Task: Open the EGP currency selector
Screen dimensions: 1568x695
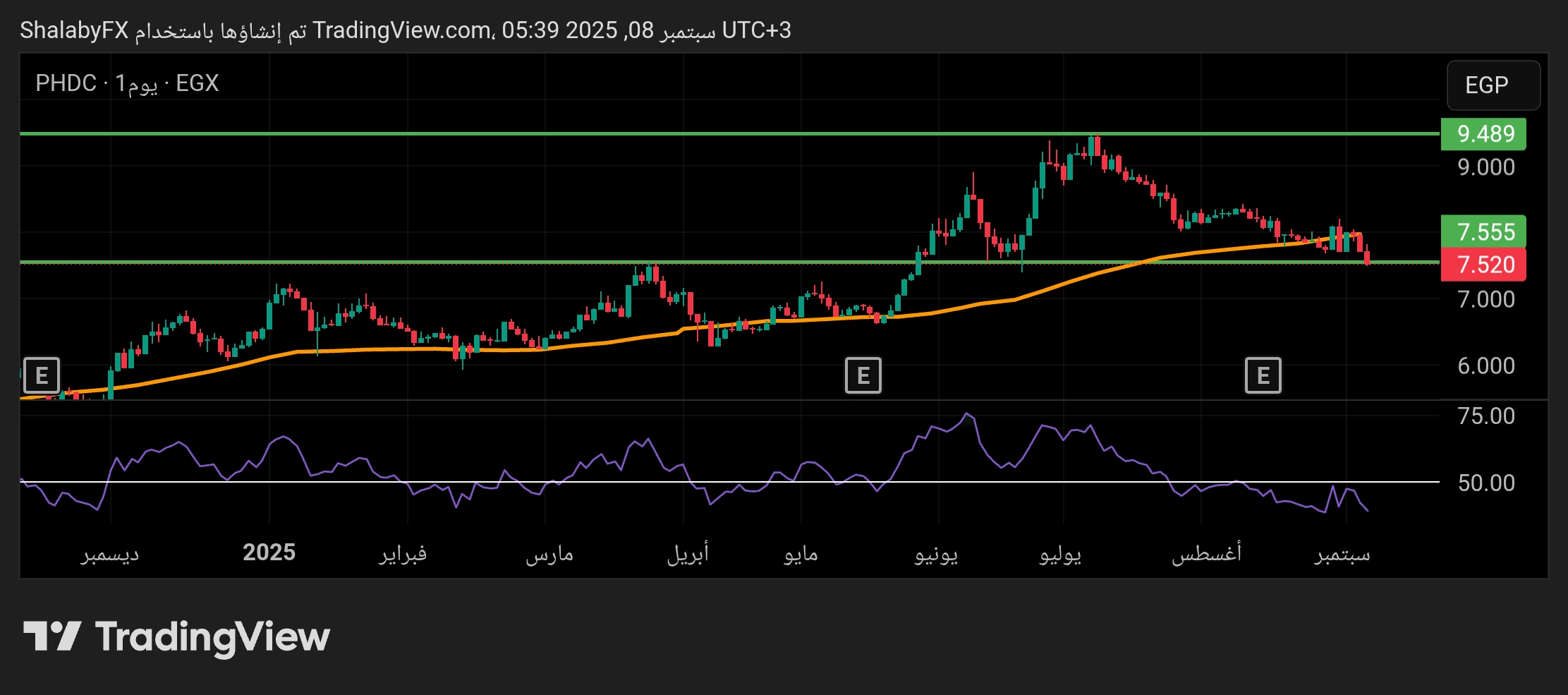Action: point(1493,85)
